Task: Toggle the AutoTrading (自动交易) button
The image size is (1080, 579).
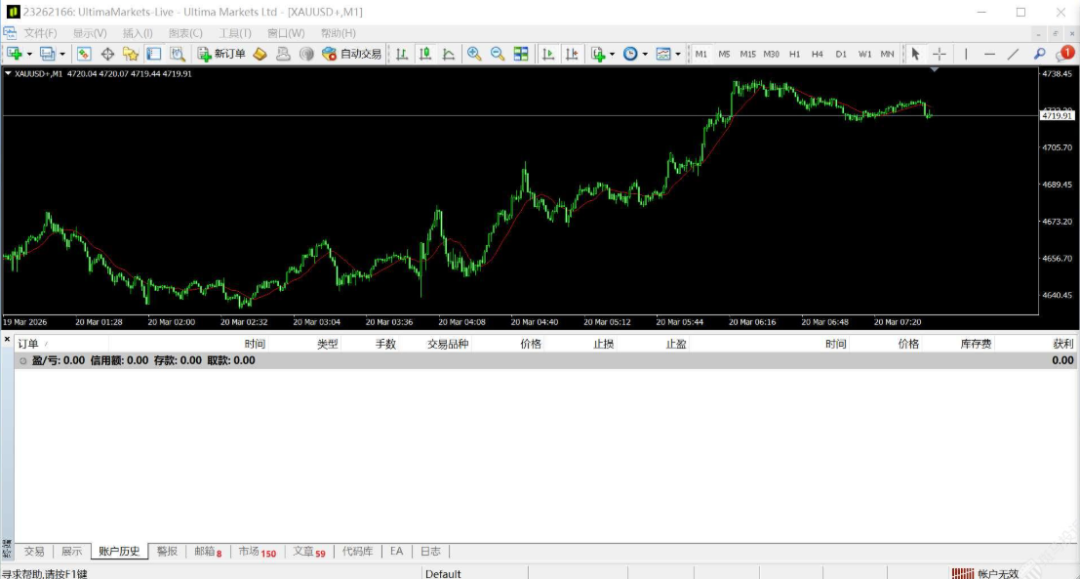Action: (x=352, y=54)
